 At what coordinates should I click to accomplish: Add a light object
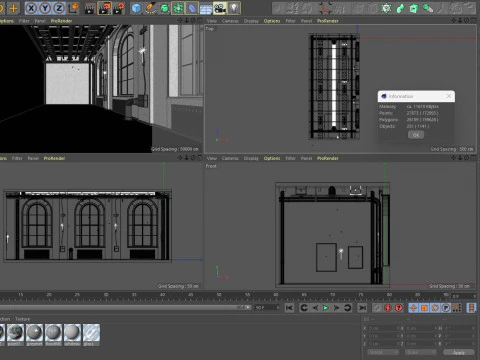(x=234, y=8)
